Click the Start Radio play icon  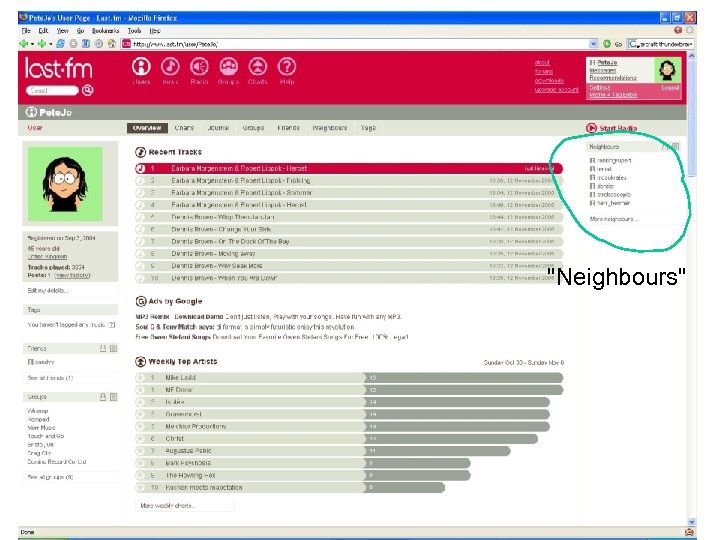(x=591, y=128)
